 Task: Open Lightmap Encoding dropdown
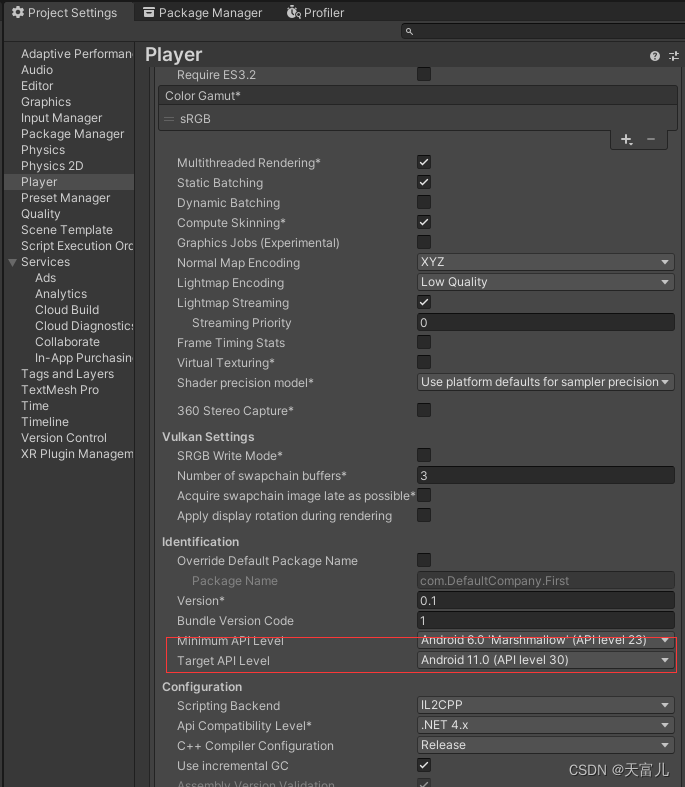pos(545,282)
